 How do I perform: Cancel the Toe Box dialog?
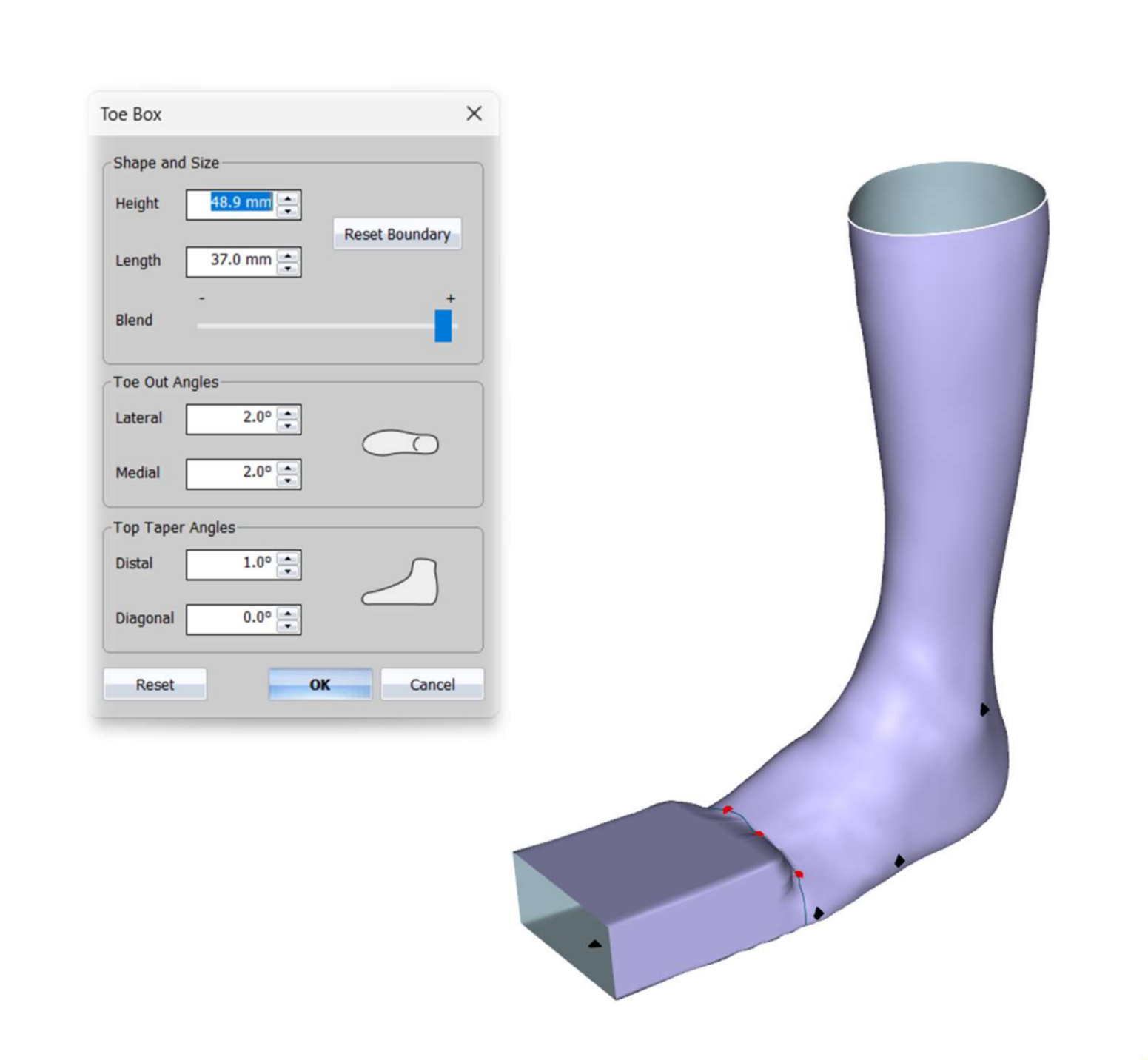point(432,684)
